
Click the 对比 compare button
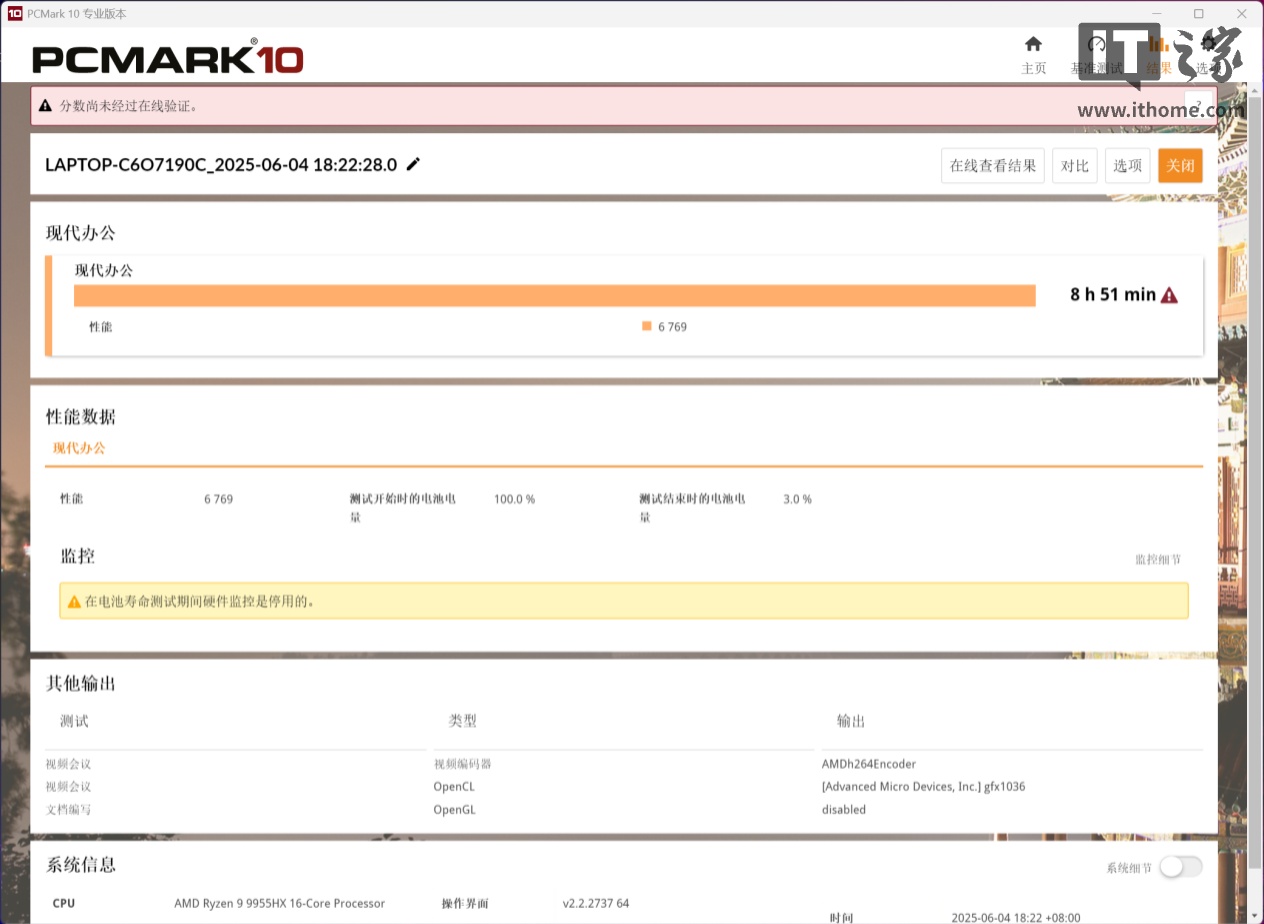tap(1074, 166)
